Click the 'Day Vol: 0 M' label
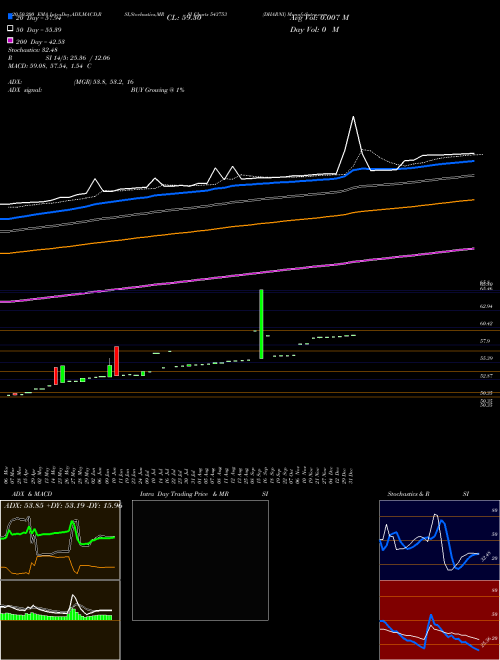 pyautogui.click(x=314, y=30)
